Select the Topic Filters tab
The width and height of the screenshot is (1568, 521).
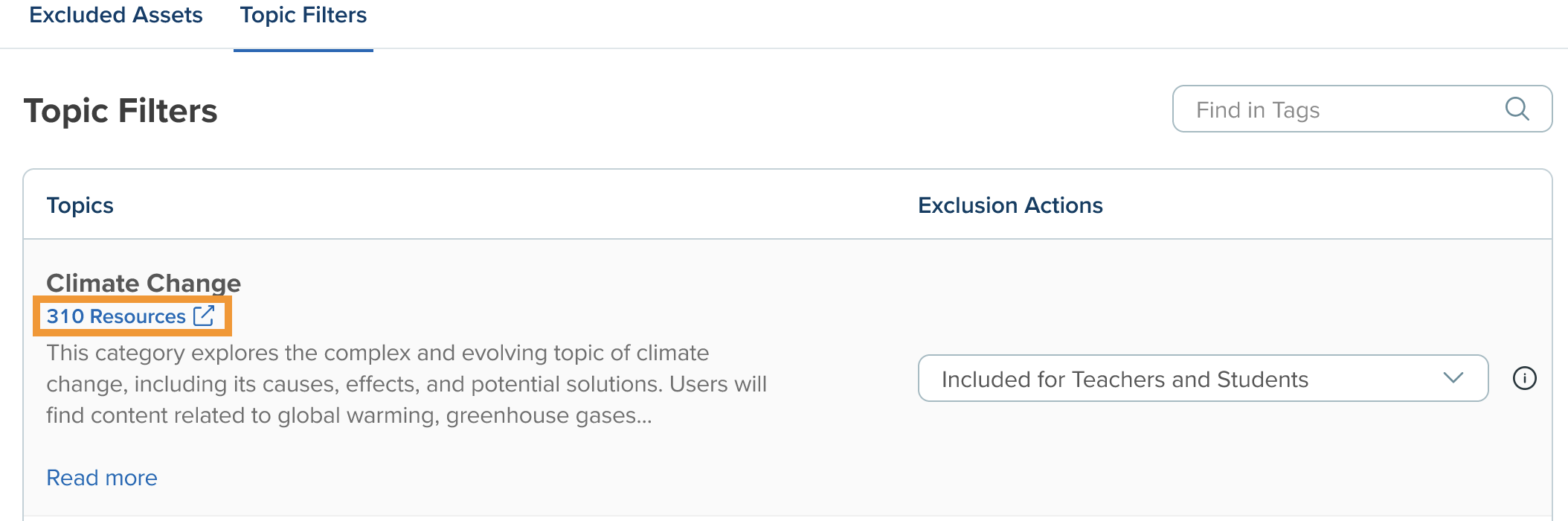click(x=303, y=16)
